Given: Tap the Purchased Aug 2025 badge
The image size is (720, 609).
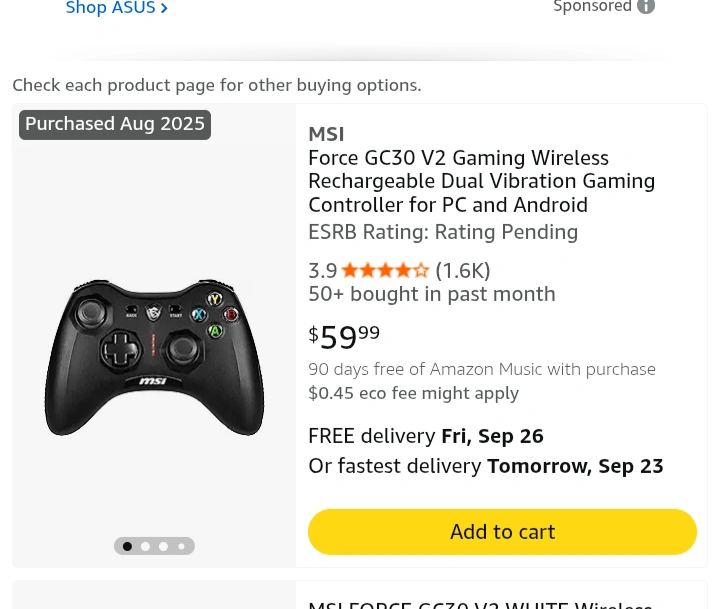Looking at the screenshot, I should coord(115,124).
